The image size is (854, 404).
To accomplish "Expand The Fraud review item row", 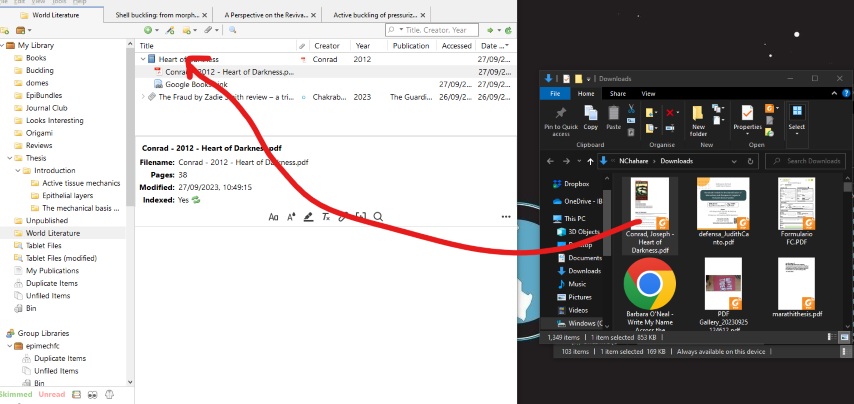I will (x=142, y=97).
